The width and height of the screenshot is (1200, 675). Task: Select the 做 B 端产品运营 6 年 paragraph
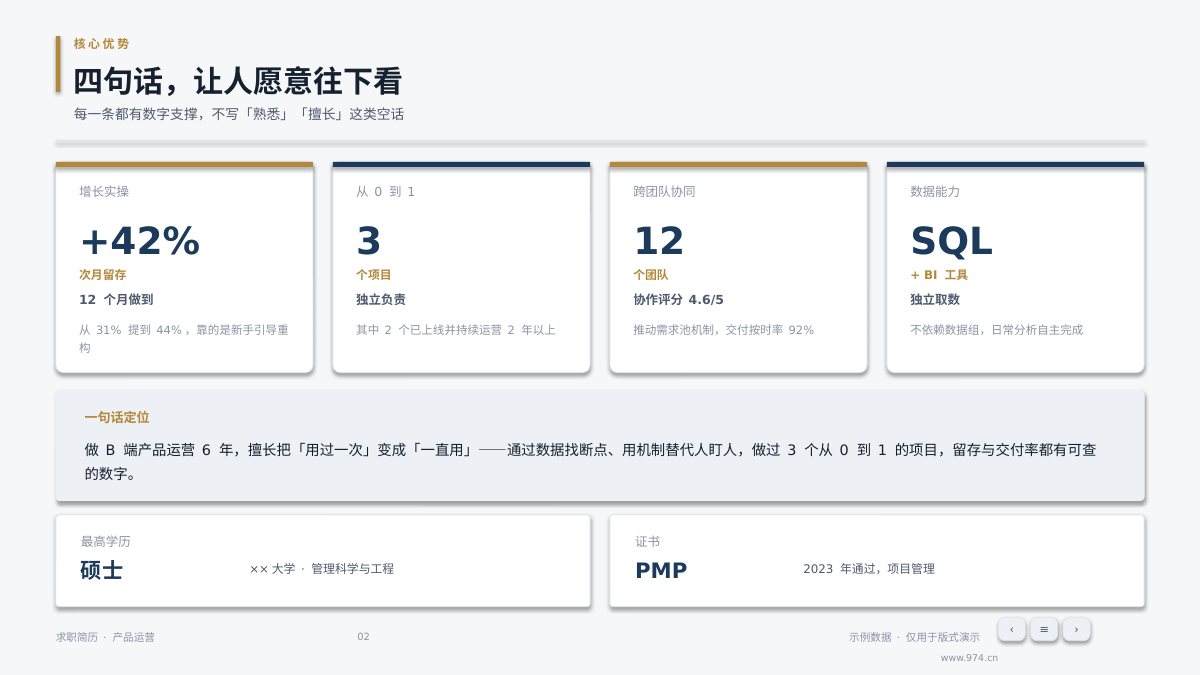coord(590,461)
